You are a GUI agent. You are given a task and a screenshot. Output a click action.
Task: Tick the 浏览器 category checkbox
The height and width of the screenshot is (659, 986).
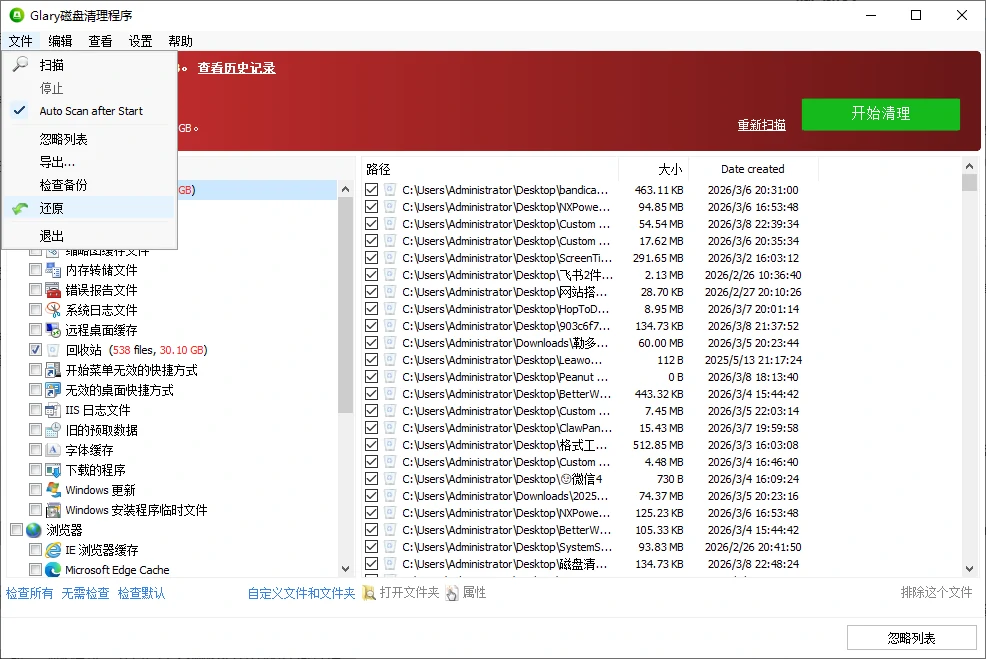pyautogui.click(x=16, y=530)
